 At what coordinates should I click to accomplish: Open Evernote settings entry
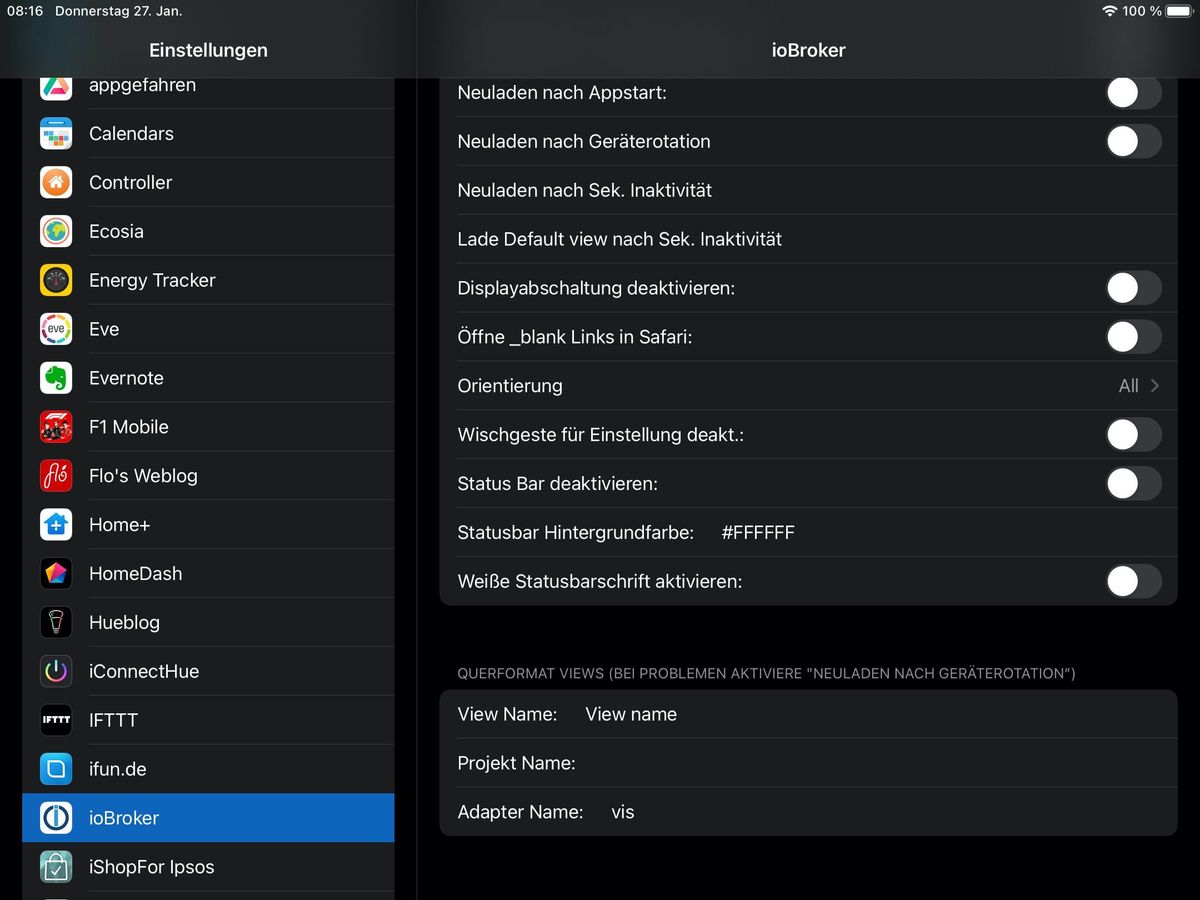pyautogui.click(x=208, y=378)
